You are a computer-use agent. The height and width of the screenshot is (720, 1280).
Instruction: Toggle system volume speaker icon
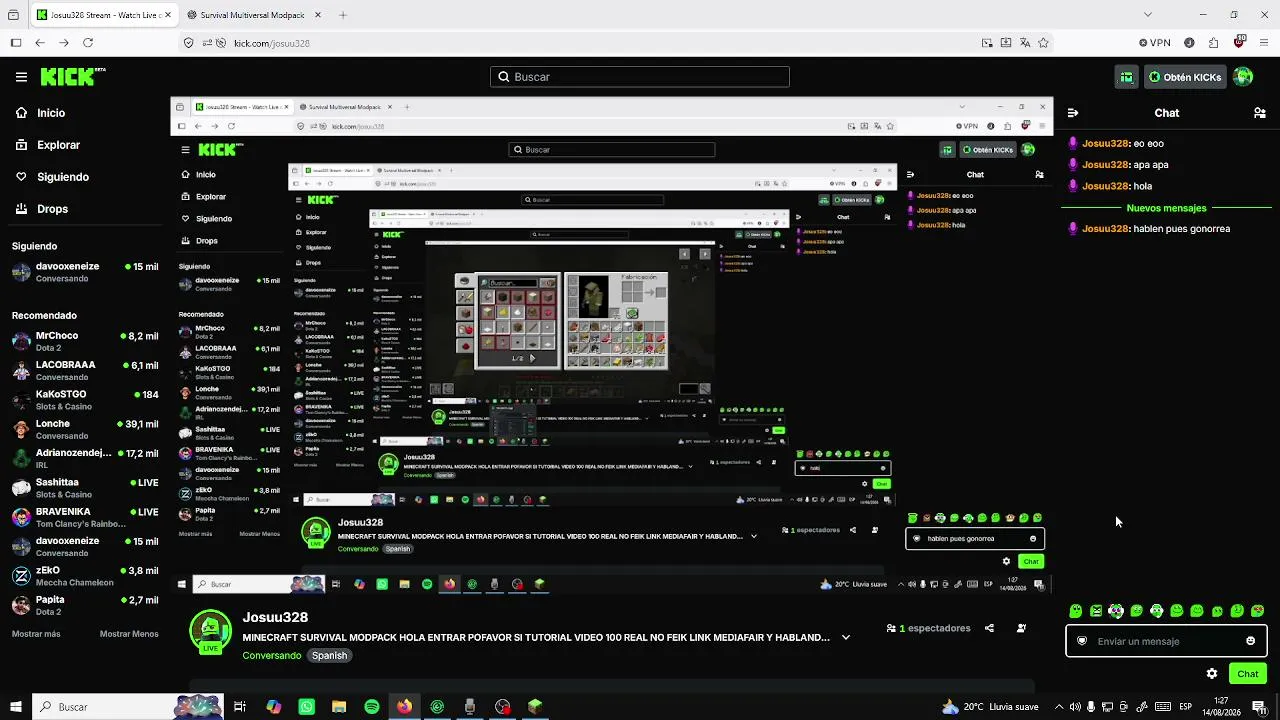coord(1075,707)
